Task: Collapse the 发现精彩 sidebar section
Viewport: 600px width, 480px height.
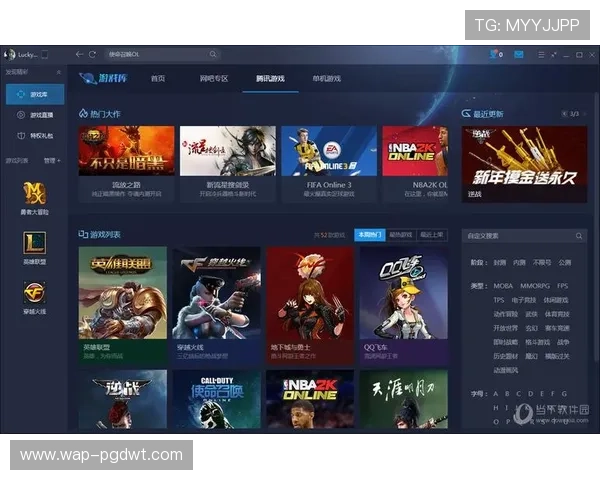Action: pos(58,73)
